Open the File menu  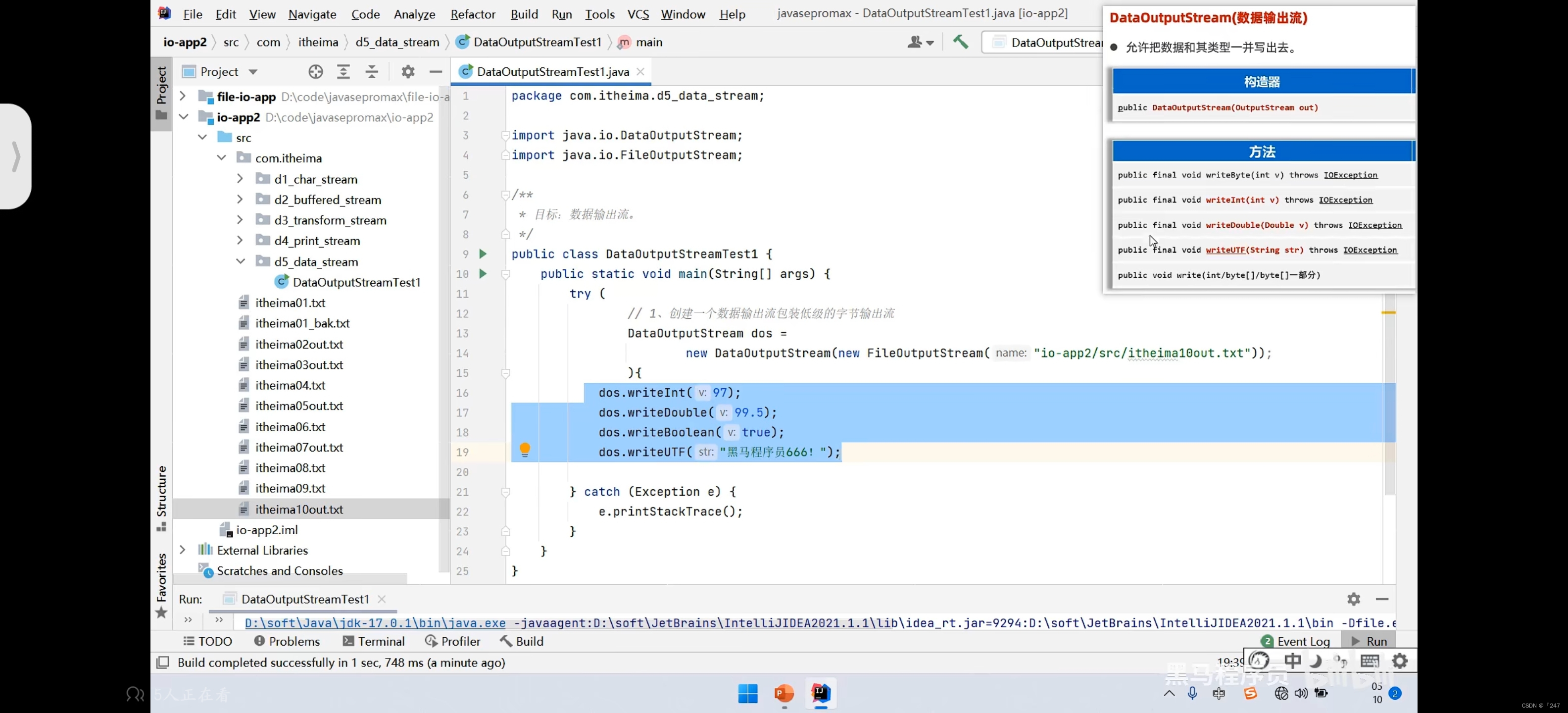pyautogui.click(x=193, y=14)
